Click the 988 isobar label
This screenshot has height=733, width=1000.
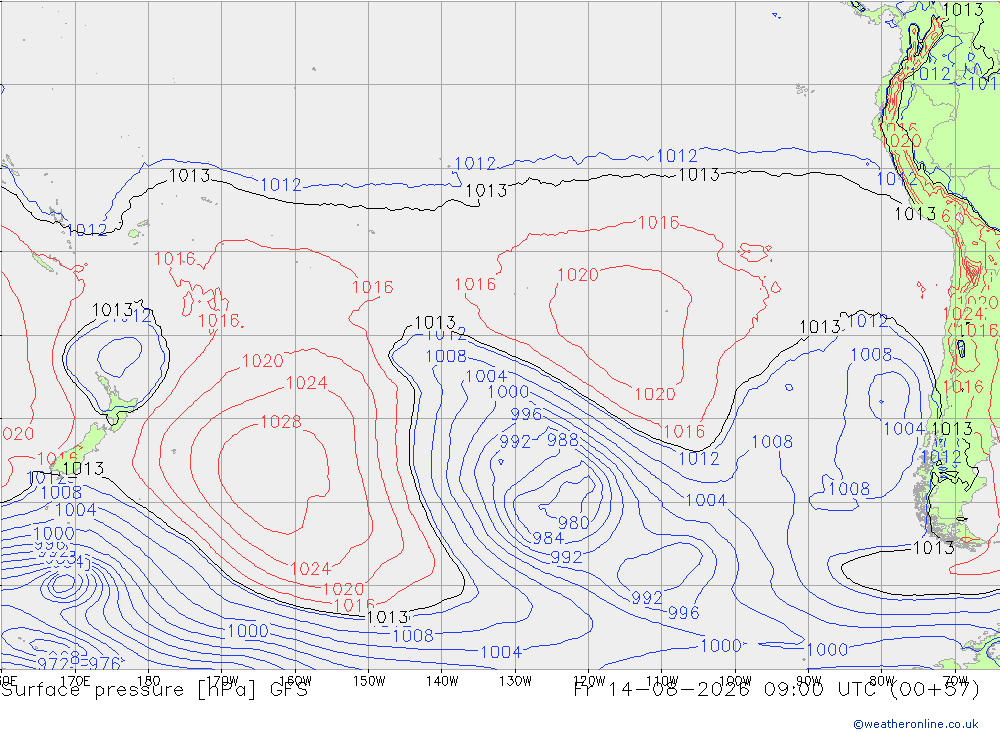[x=562, y=440]
